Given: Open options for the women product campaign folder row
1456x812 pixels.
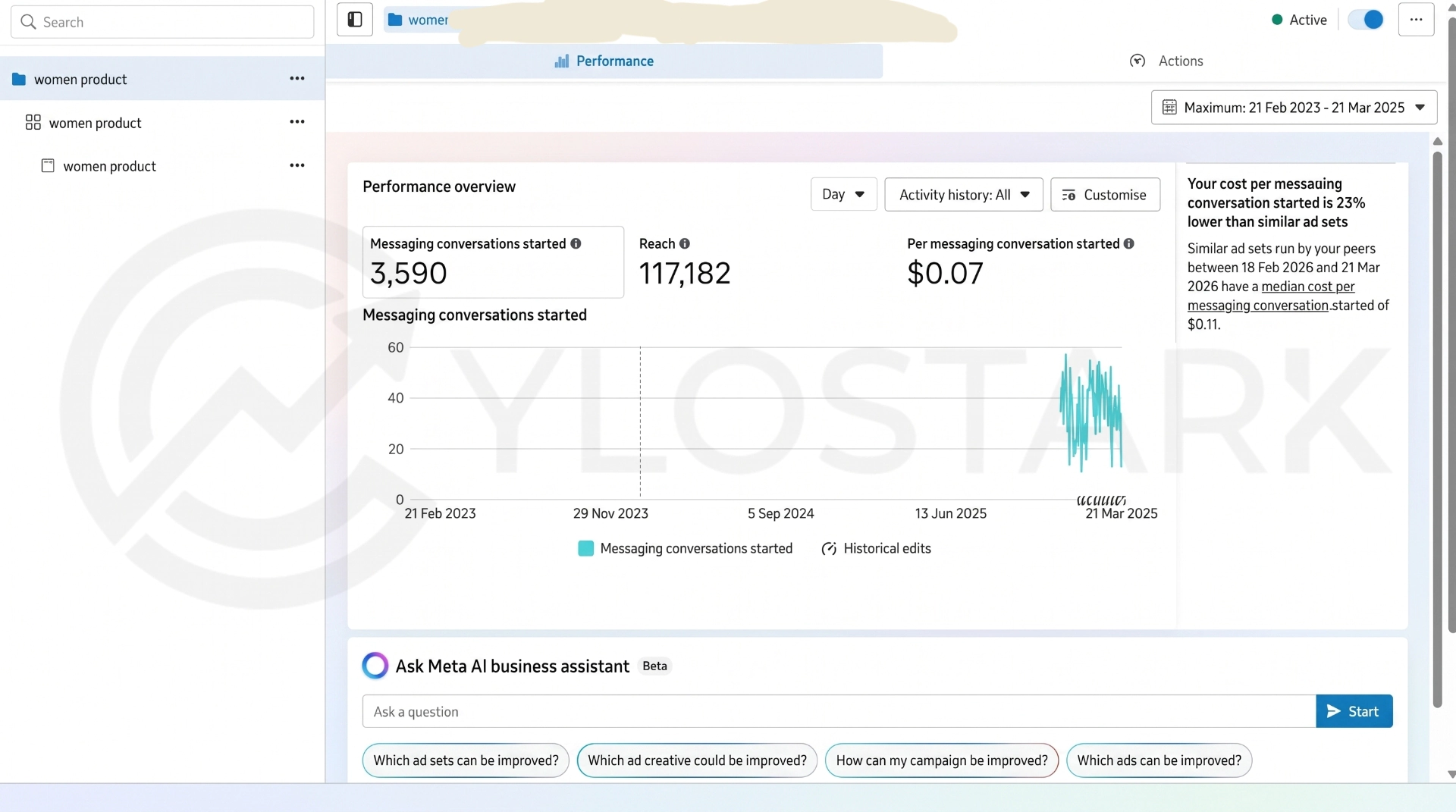Looking at the screenshot, I should click(297, 79).
